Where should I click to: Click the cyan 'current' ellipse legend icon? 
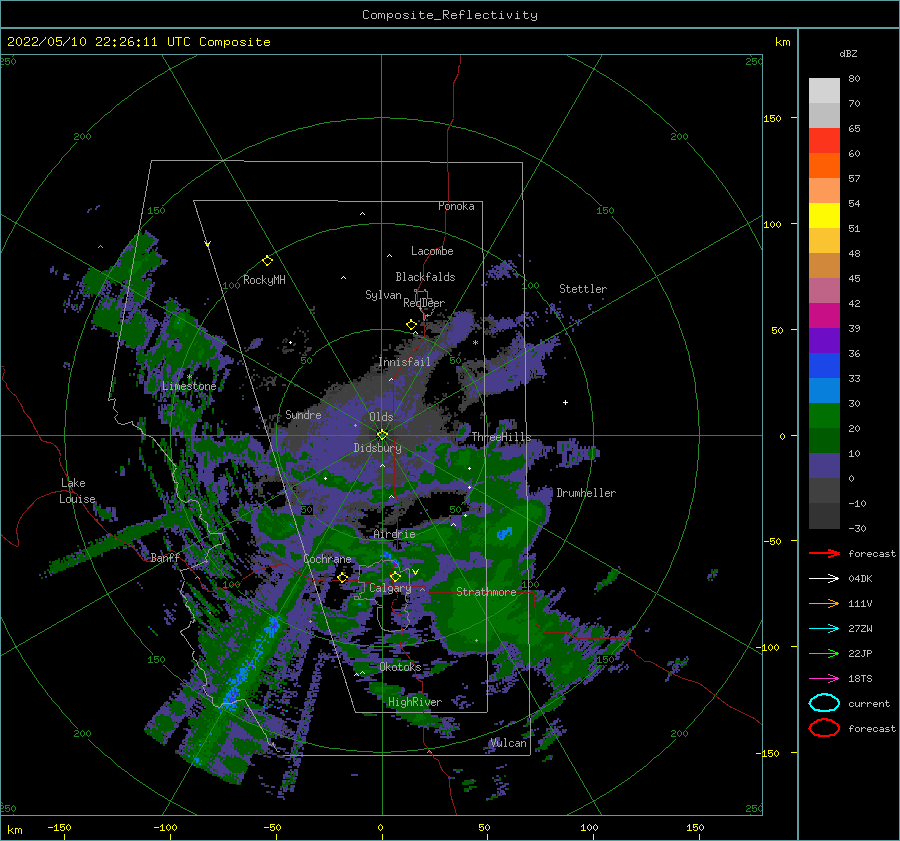[824, 703]
